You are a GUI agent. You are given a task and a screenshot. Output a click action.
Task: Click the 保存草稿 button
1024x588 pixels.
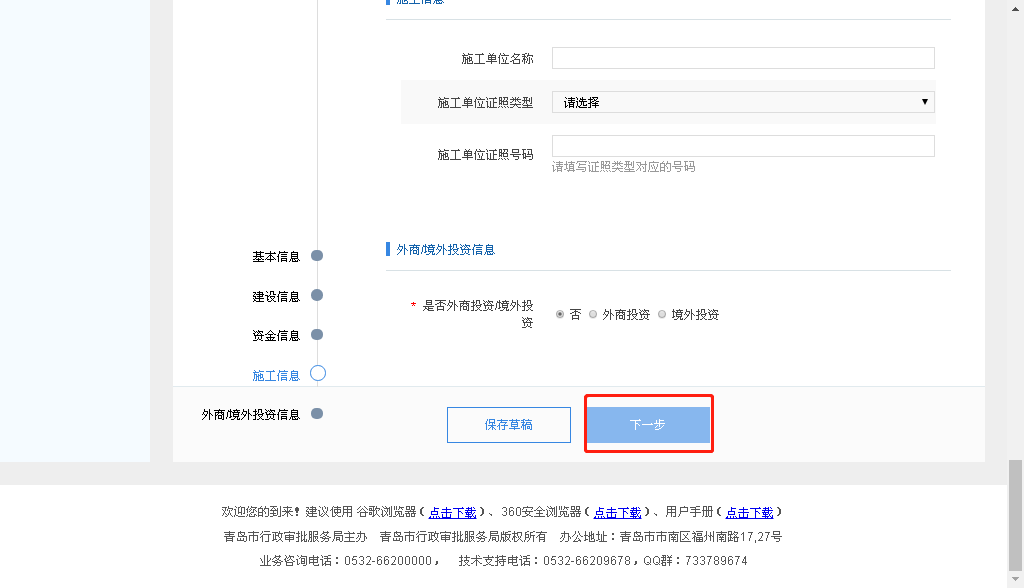[508, 425]
